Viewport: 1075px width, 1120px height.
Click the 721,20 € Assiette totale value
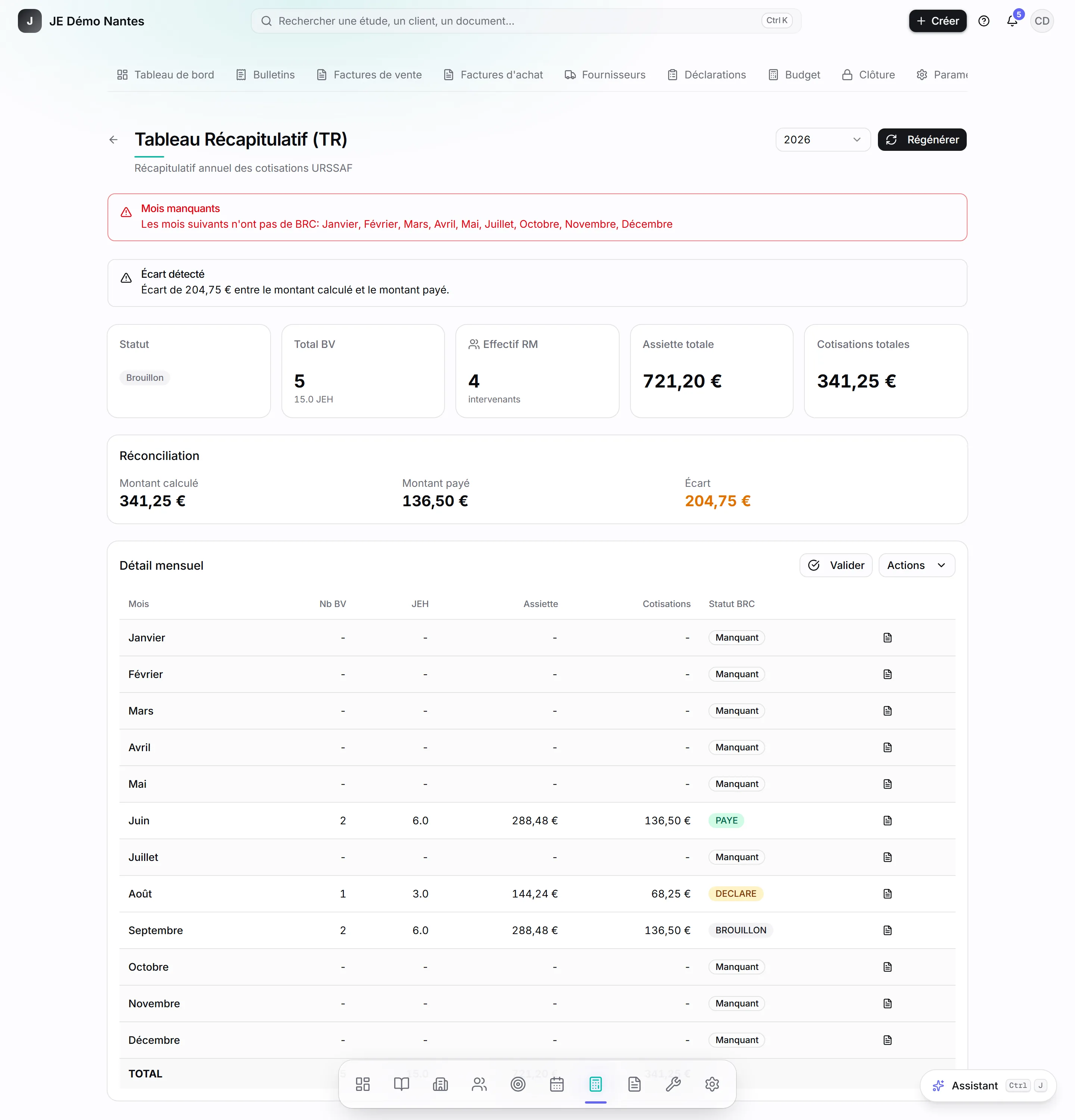(x=682, y=381)
